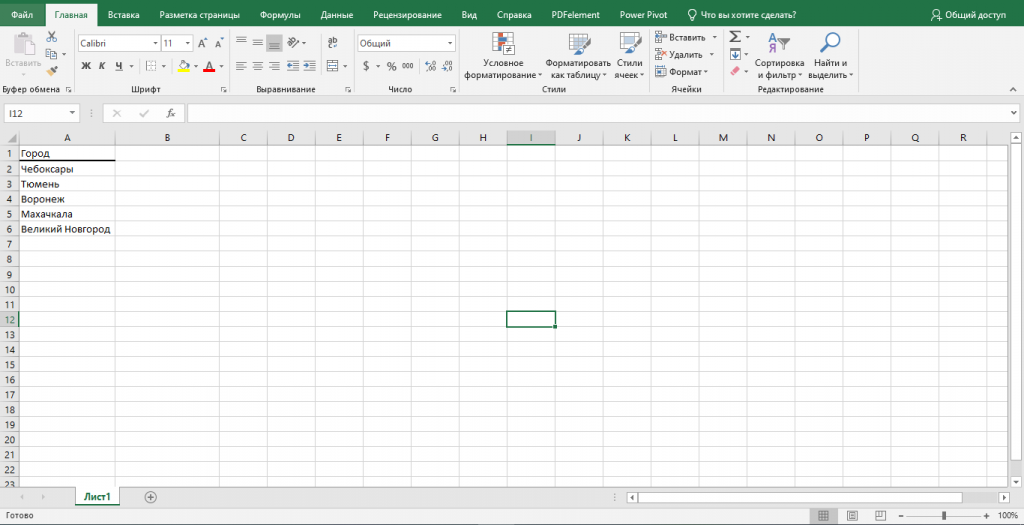The height and width of the screenshot is (525, 1024).
Task: Add a new sheet with plus icon
Action: click(x=151, y=497)
